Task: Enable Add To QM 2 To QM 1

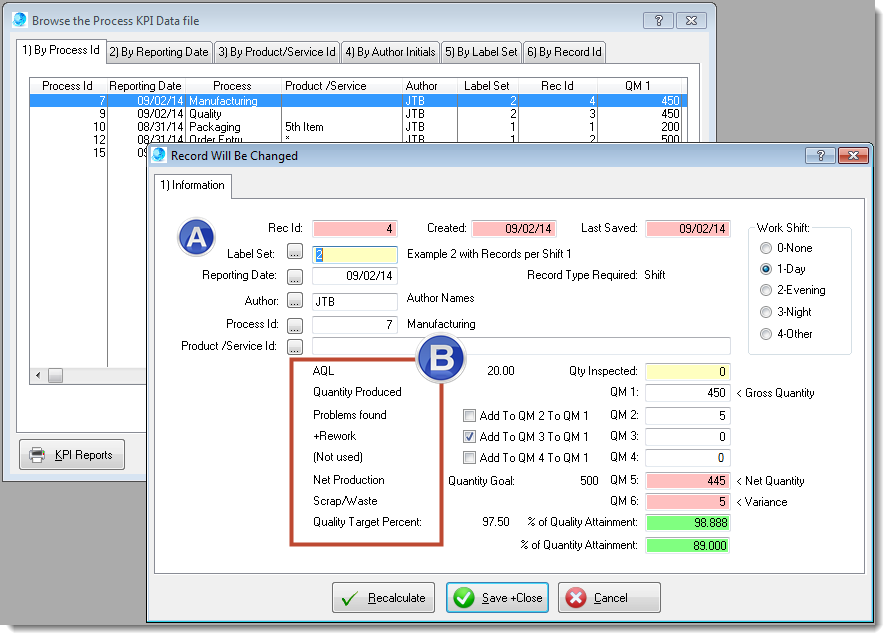Action: (469, 415)
